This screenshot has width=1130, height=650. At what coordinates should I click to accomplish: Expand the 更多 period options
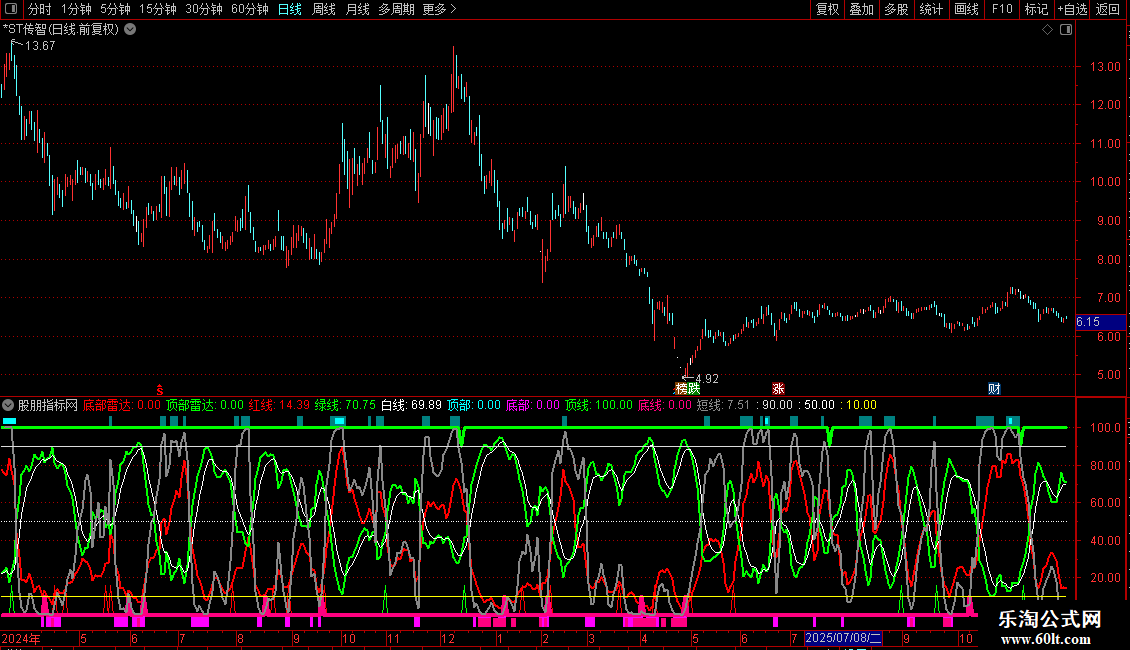(x=439, y=9)
